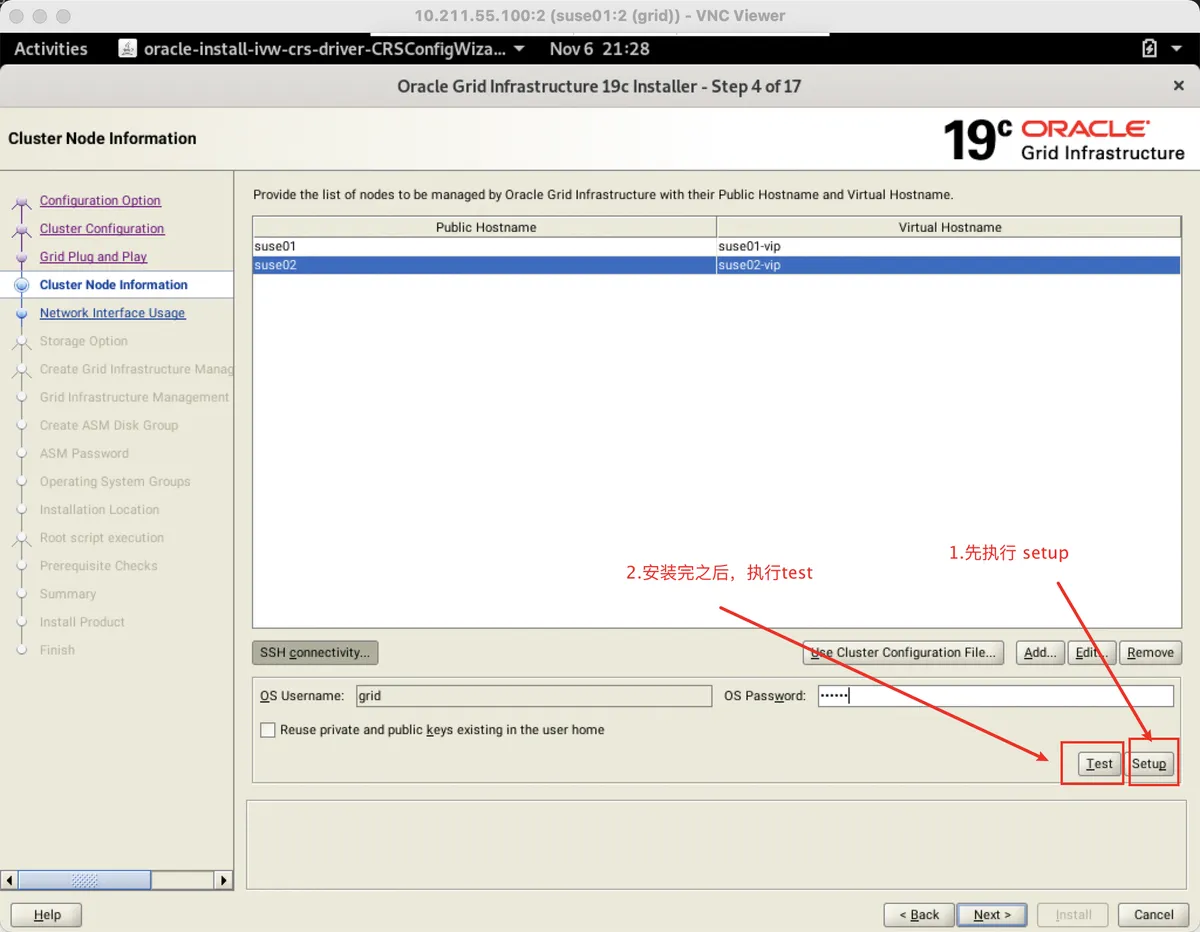Viewport: 1200px width, 932px height.
Task: Open the SSH connectivity panel
Action: (x=314, y=652)
